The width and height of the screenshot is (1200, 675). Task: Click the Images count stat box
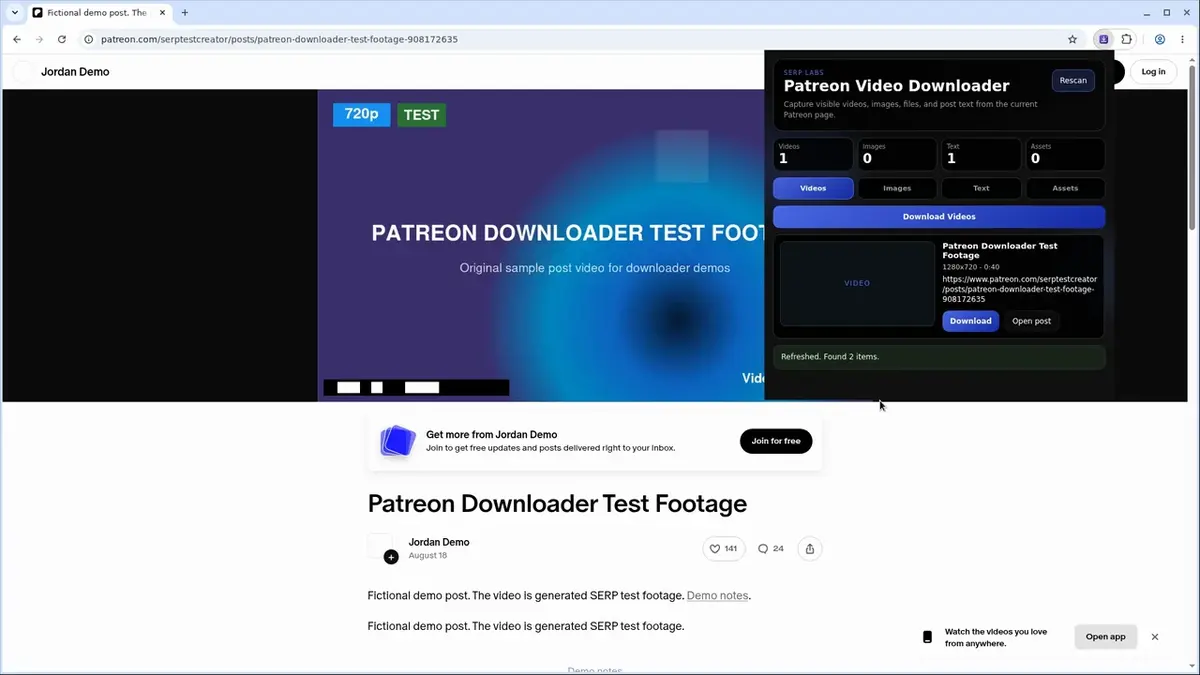(x=897, y=154)
